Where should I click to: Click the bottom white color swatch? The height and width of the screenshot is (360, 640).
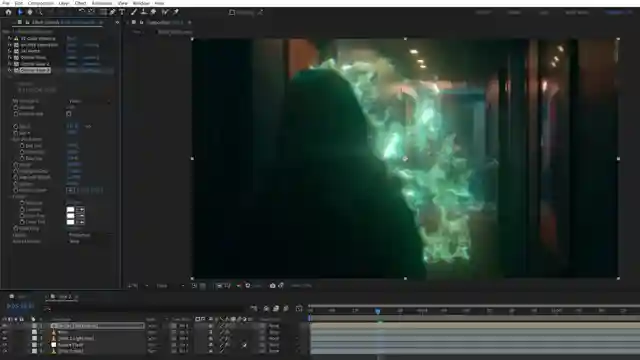71,222
